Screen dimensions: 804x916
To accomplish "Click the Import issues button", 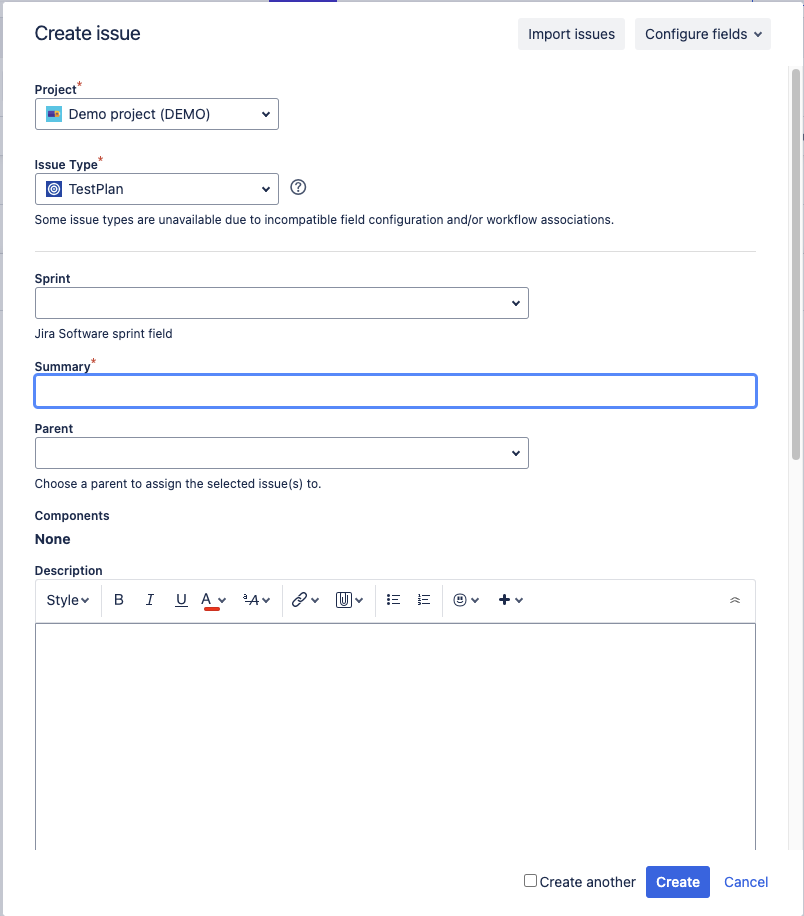I will (x=572, y=34).
